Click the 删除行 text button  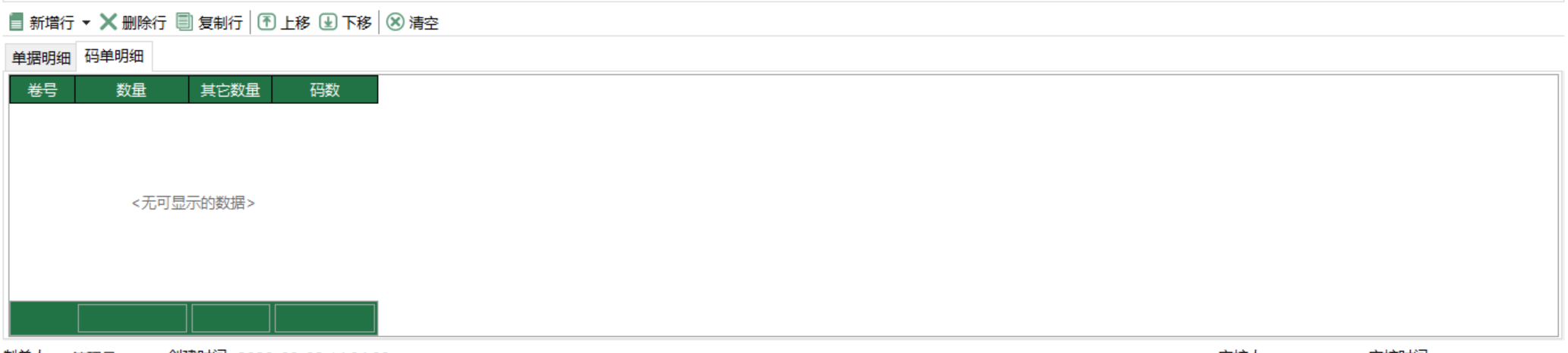[x=144, y=23]
